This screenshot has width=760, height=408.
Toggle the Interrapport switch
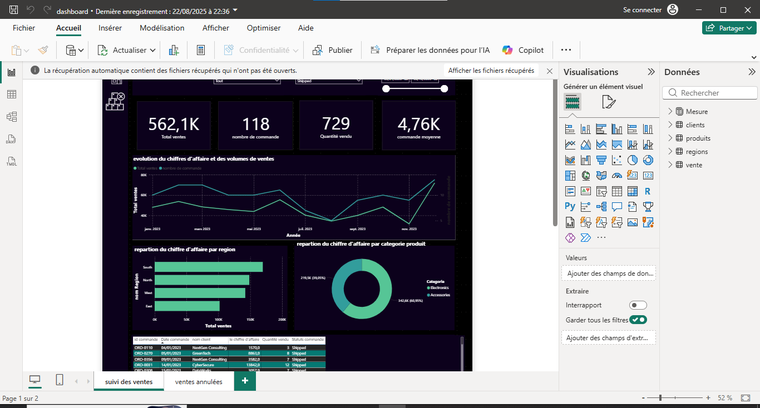click(x=636, y=304)
